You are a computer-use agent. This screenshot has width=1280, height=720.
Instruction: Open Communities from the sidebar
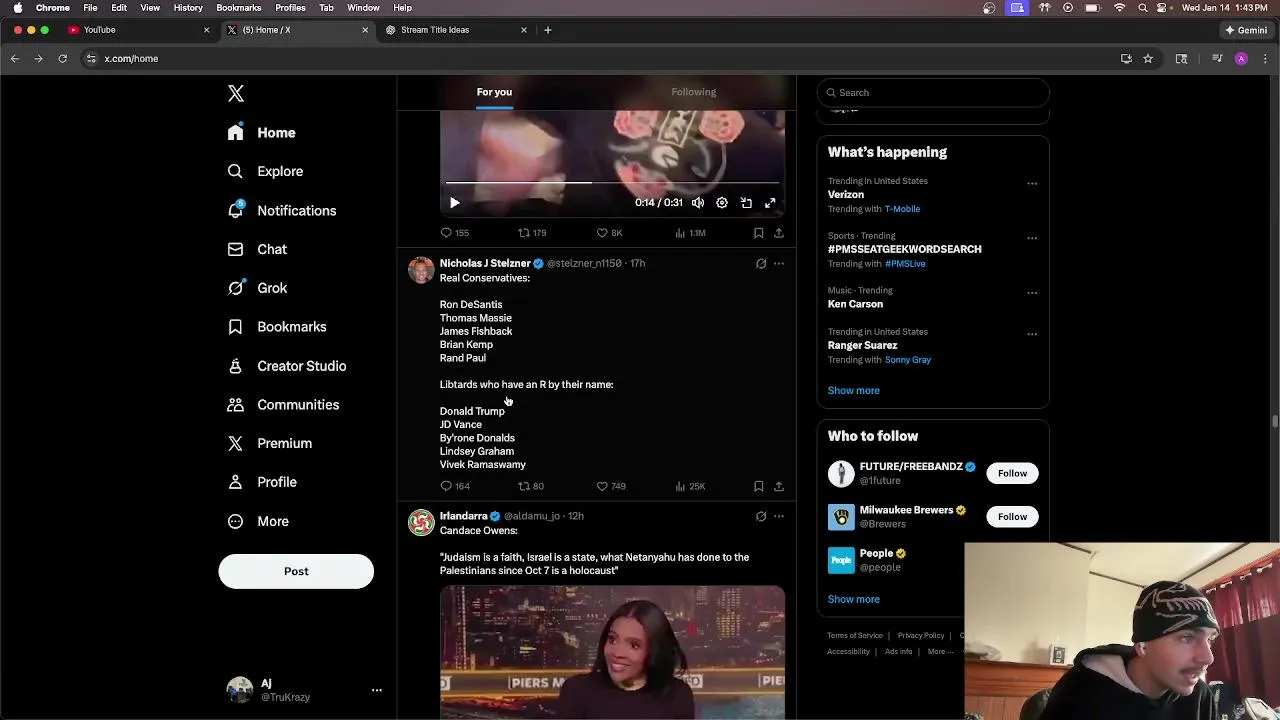tap(283, 404)
